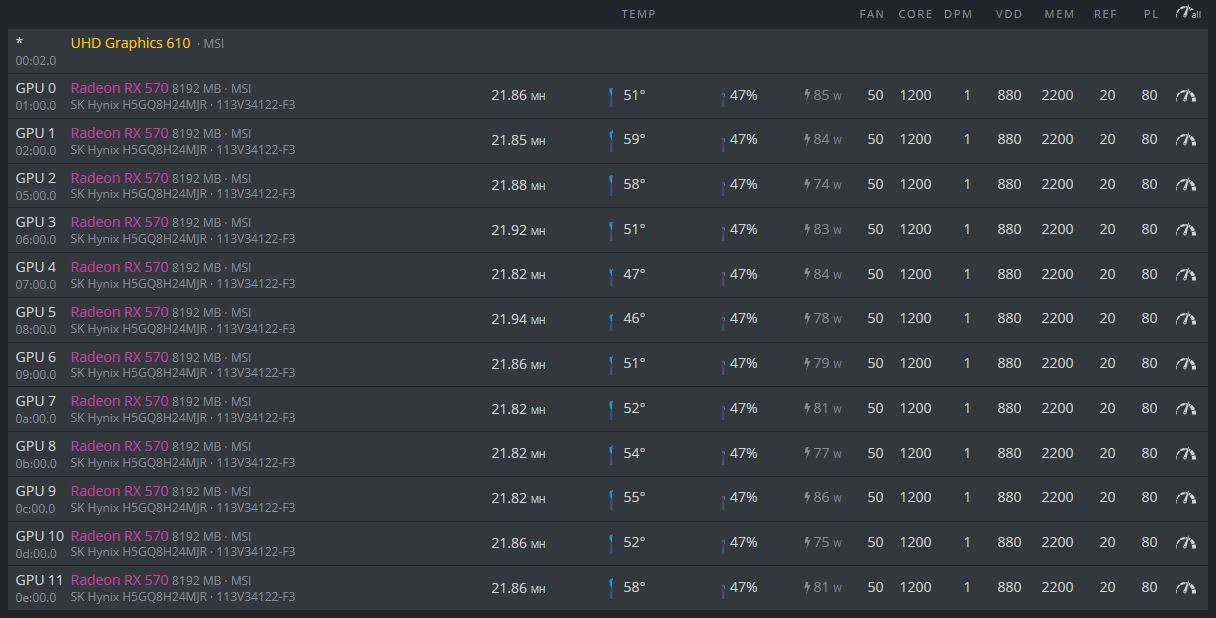Click the 54° temperature for GPU 8

coord(634,453)
